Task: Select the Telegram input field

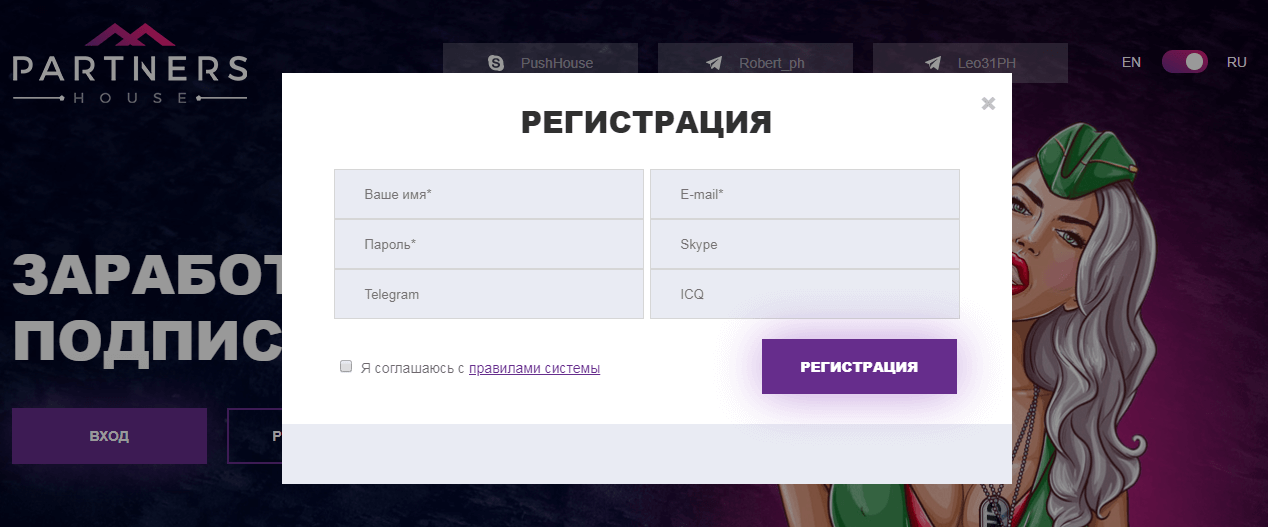Action: click(488, 295)
